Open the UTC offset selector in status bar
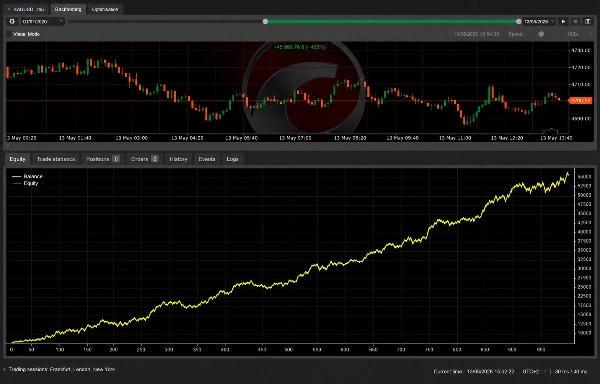 point(534,371)
